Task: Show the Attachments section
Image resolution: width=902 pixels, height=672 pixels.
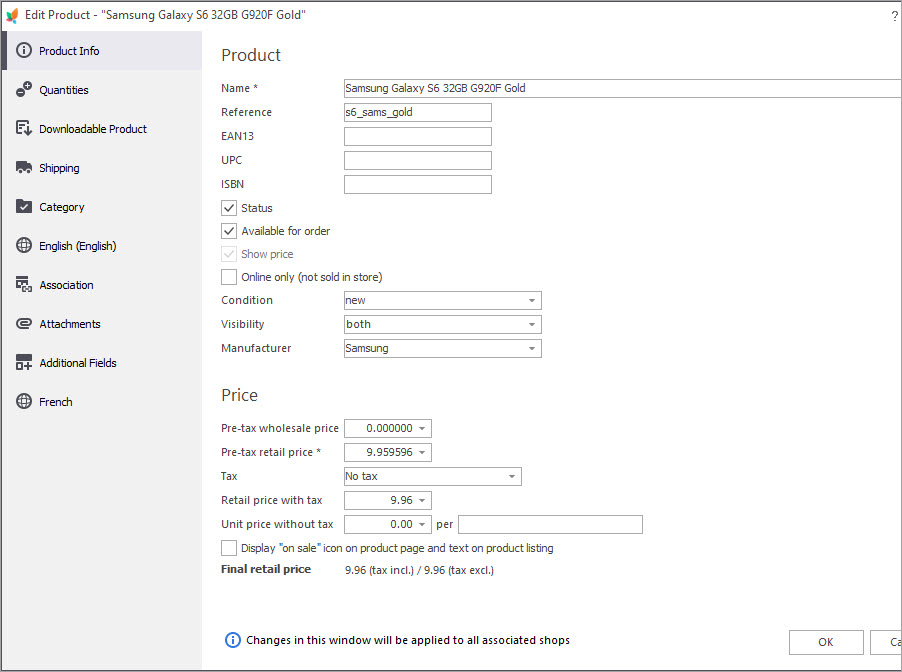Action: (x=102, y=324)
